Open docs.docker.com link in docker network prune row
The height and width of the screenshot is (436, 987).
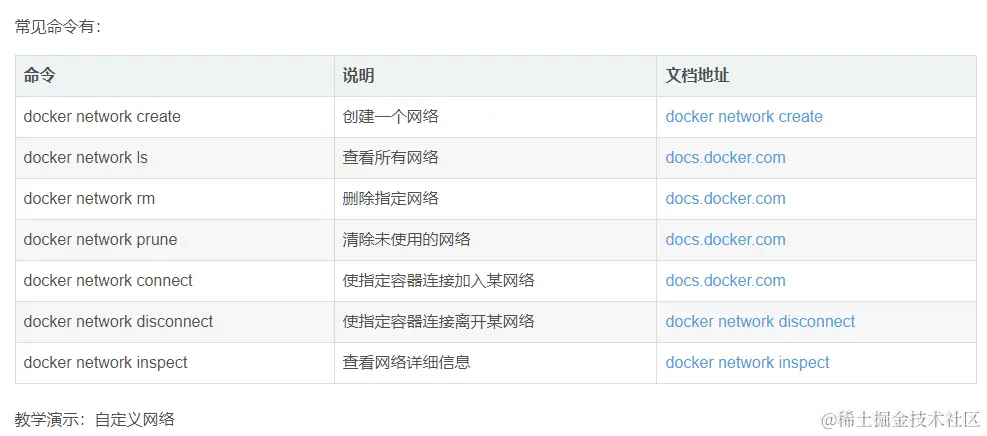[725, 240]
